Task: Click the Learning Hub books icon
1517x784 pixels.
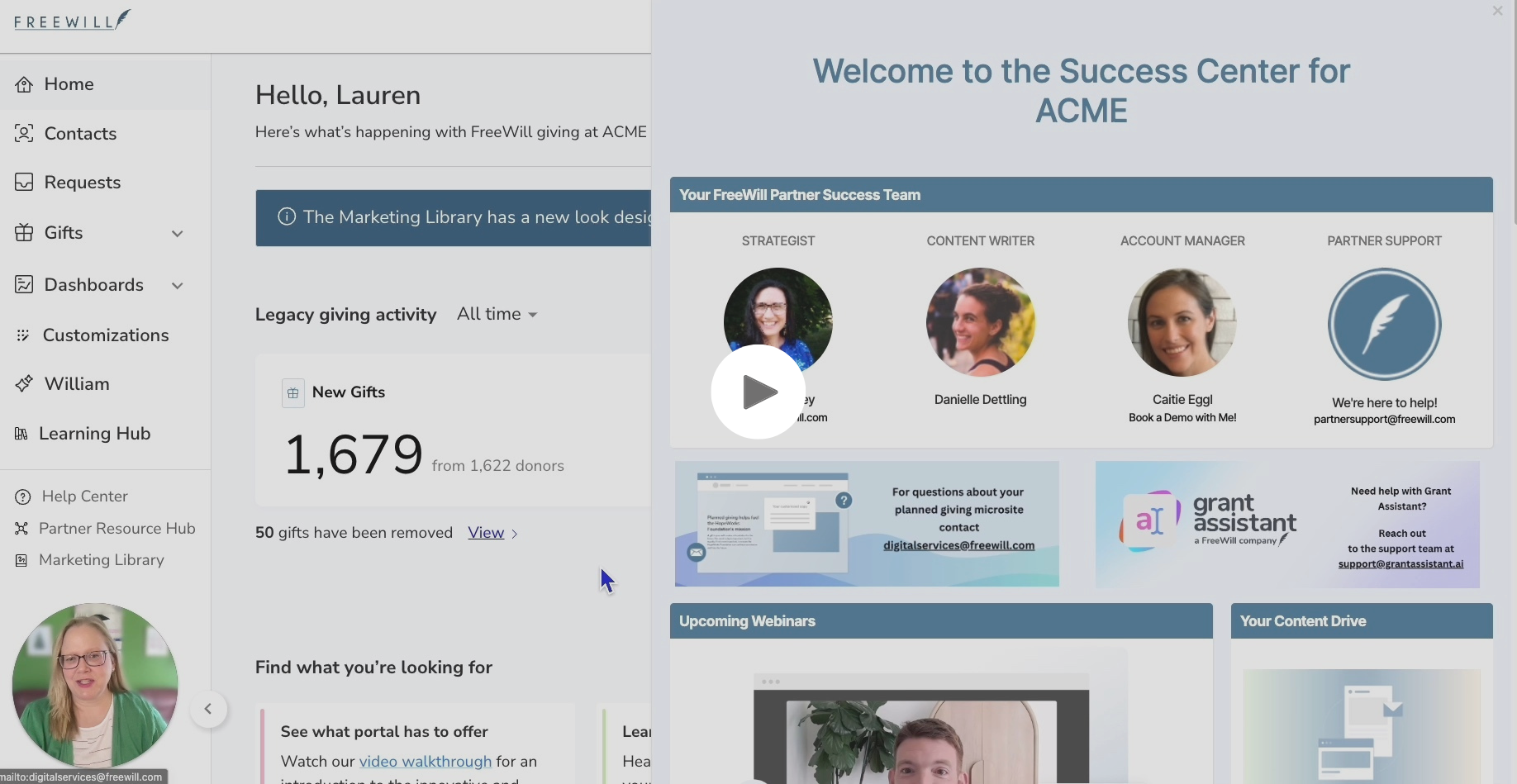Action: pyautogui.click(x=21, y=434)
